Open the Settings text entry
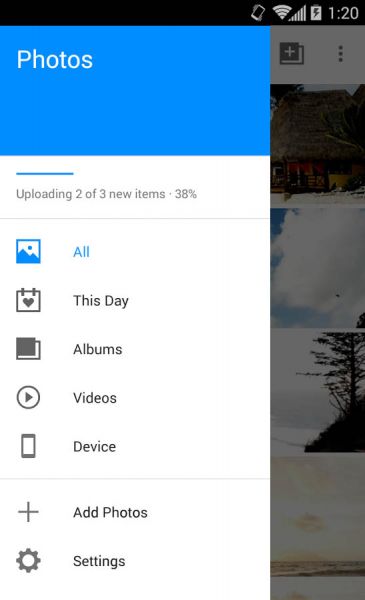This screenshot has width=365, height=600. click(99, 561)
